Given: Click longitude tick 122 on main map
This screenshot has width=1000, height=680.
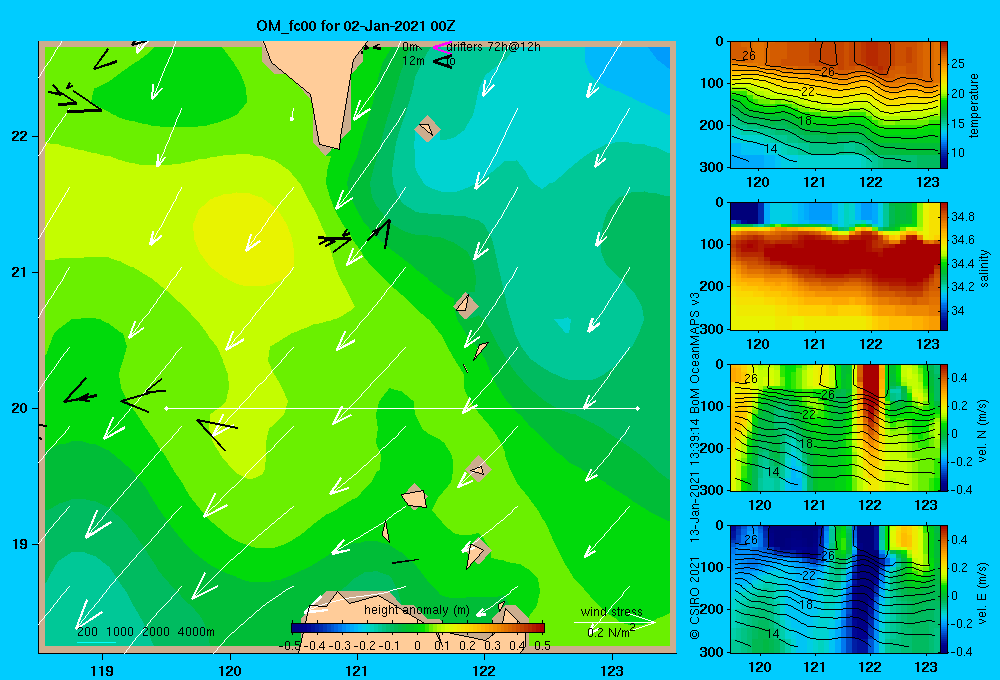Looking at the screenshot, I should pos(485,670).
